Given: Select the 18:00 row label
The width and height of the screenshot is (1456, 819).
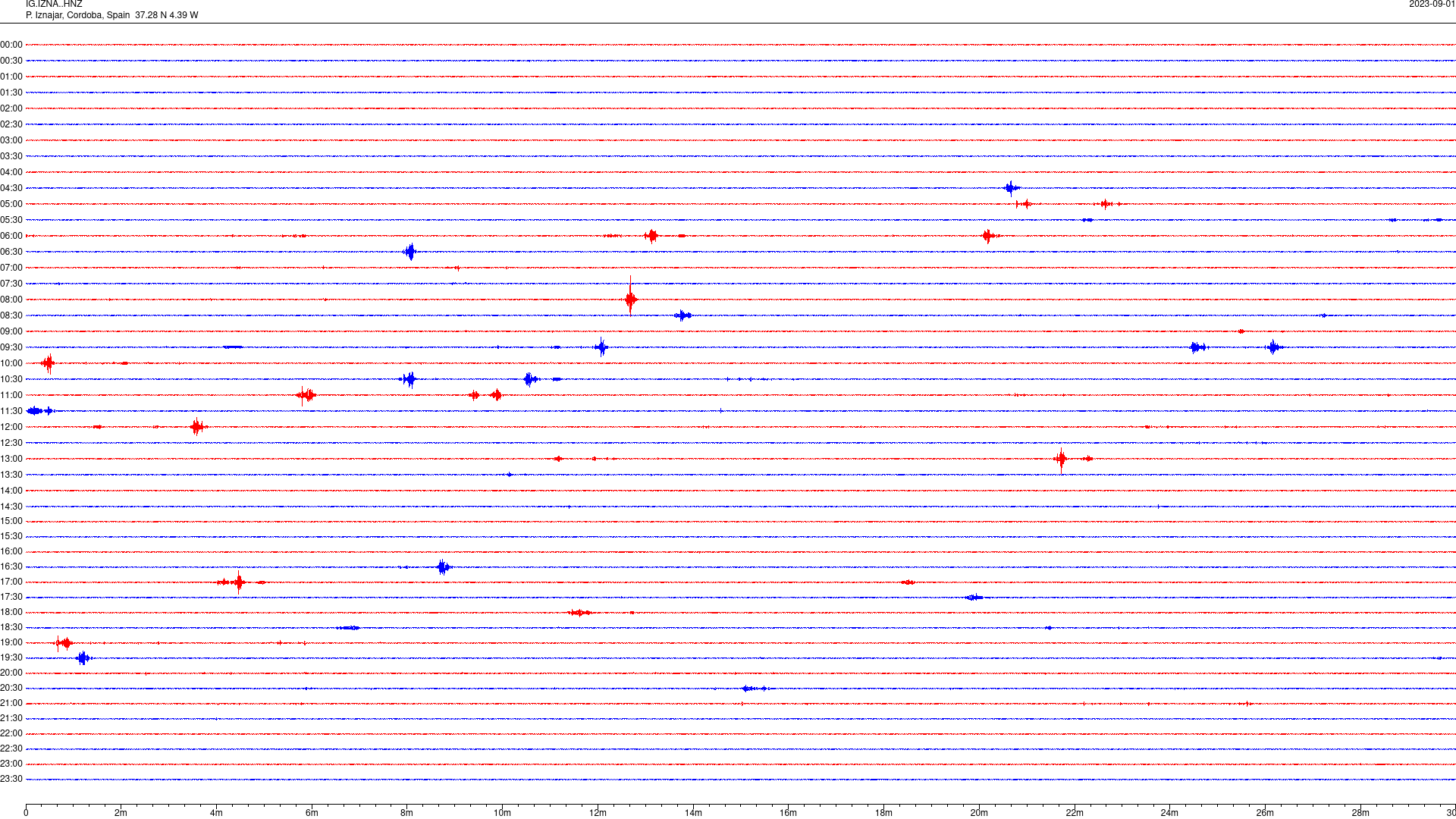Looking at the screenshot, I should point(11,612).
